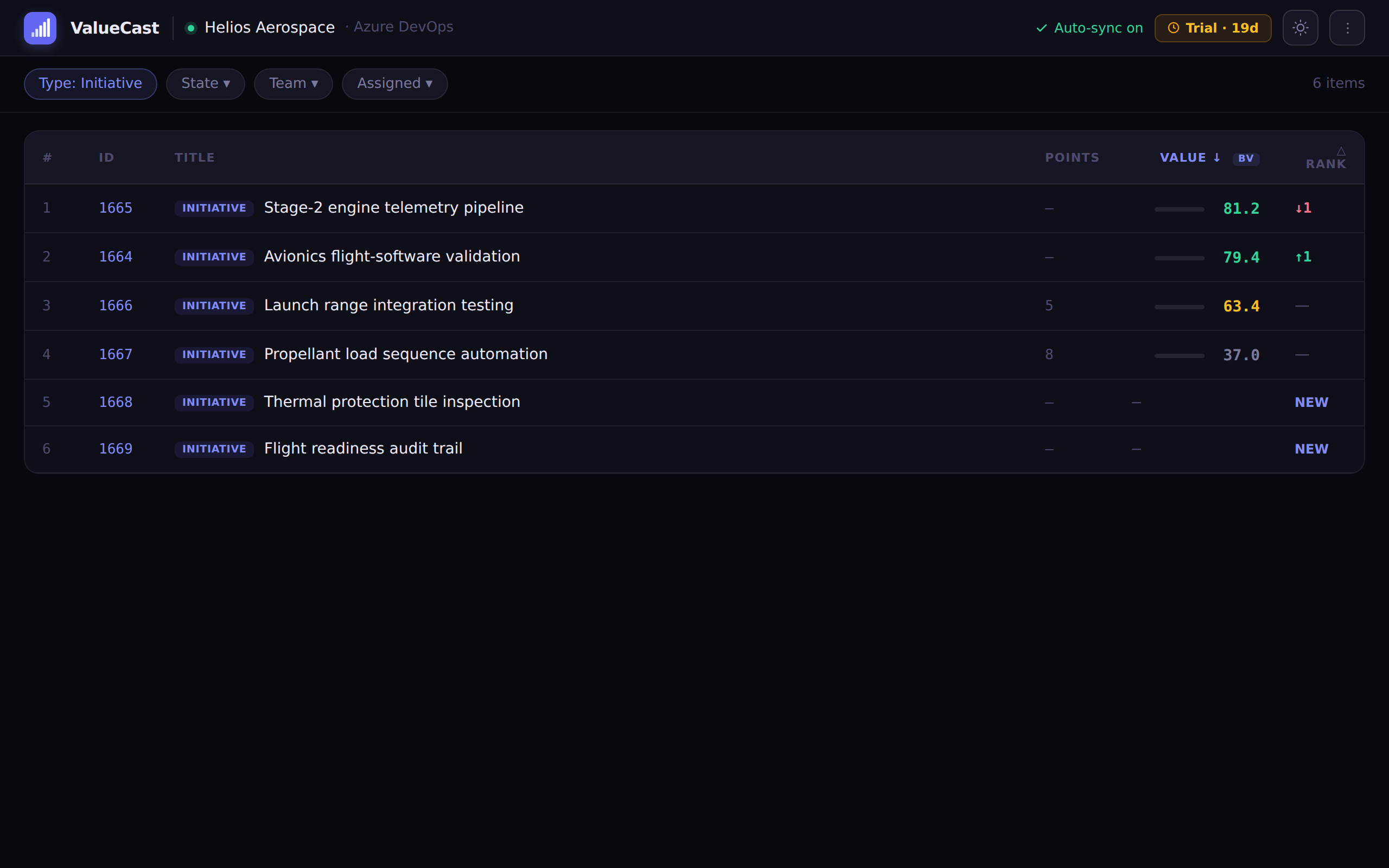Select Thermal protection tile inspection title
The image size is (1389, 868).
click(392, 402)
